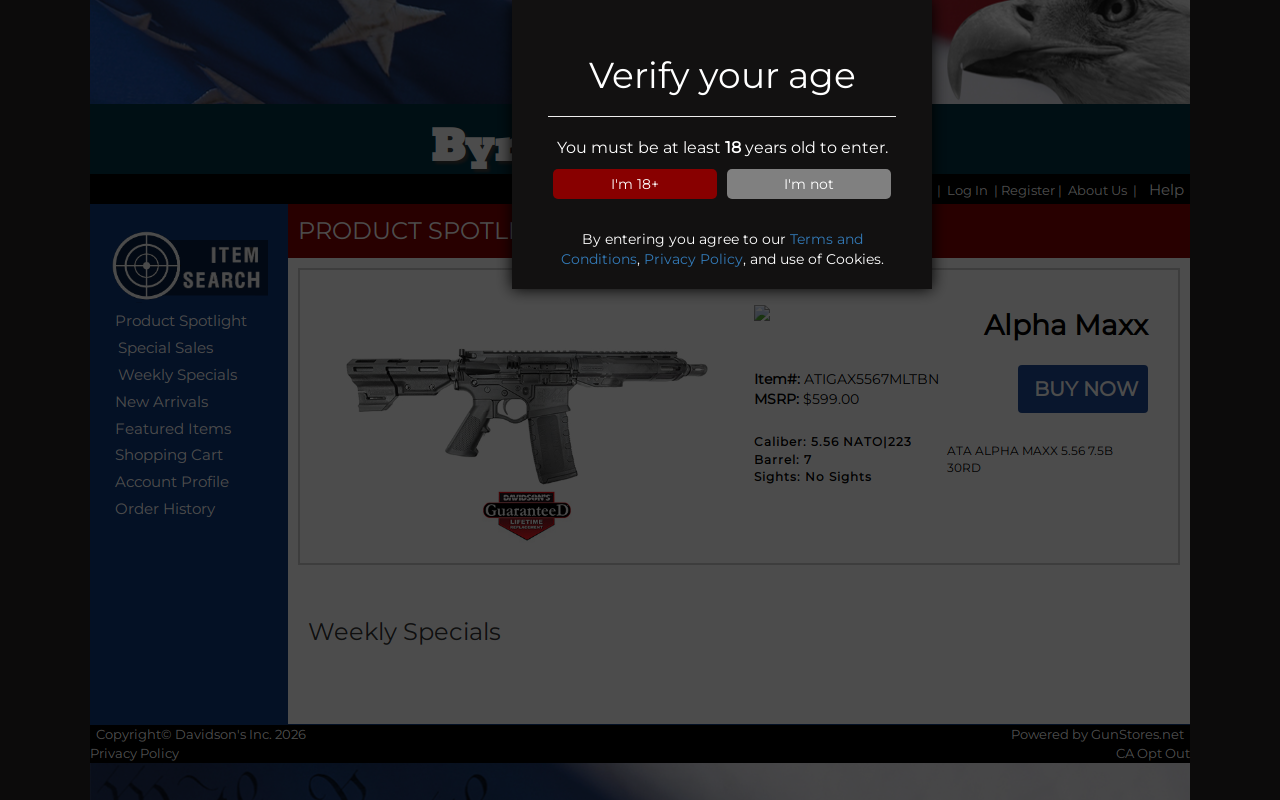Click the CA Opt Out link
Screen dimensions: 1280x800
[1153, 754]
